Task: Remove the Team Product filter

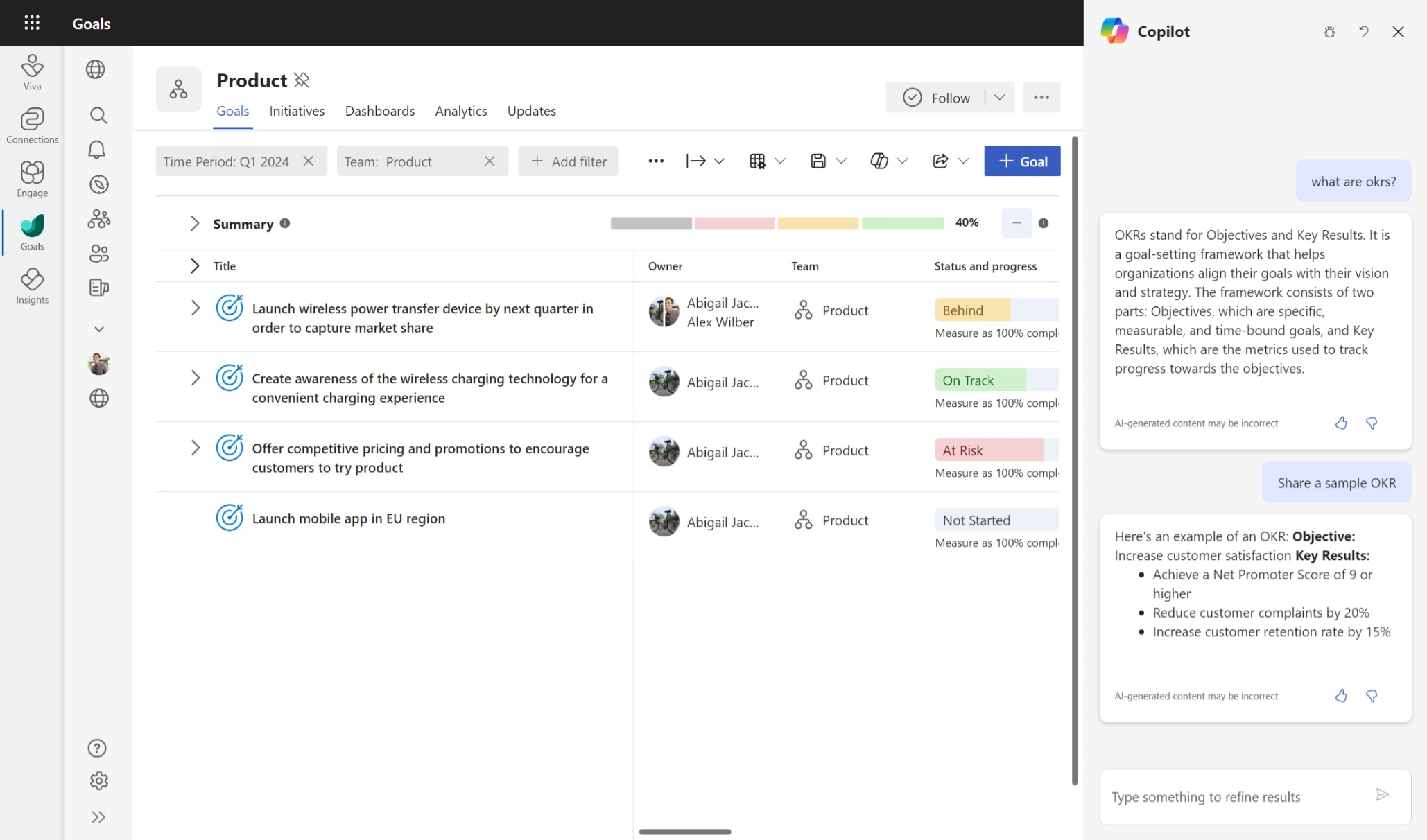Action: coord(489,160)
